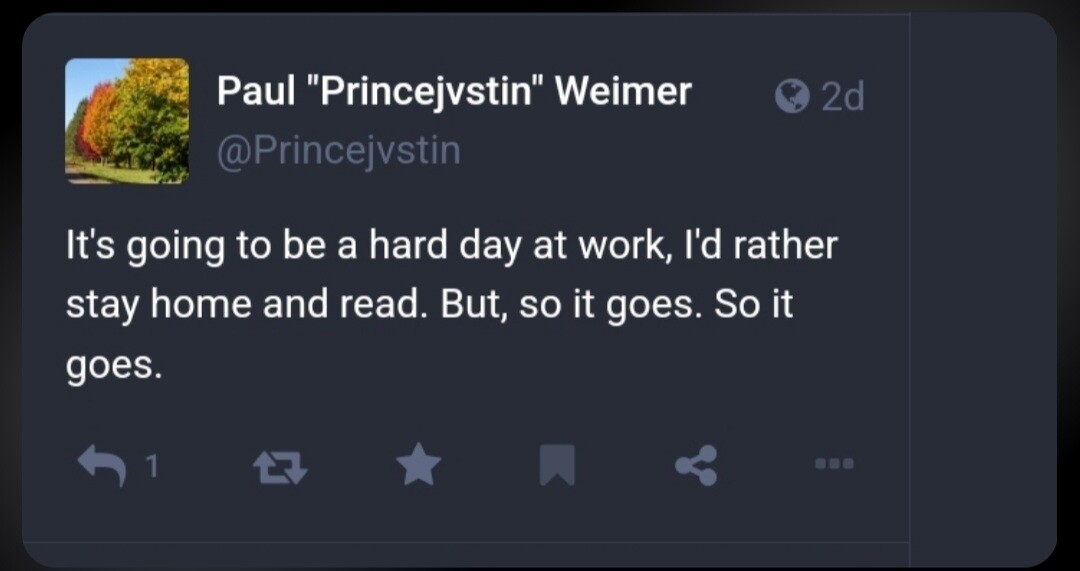Click the empty space between bookmark and share icons
The height and width of the screenshot is (571, 1080).
coord(626,465)
